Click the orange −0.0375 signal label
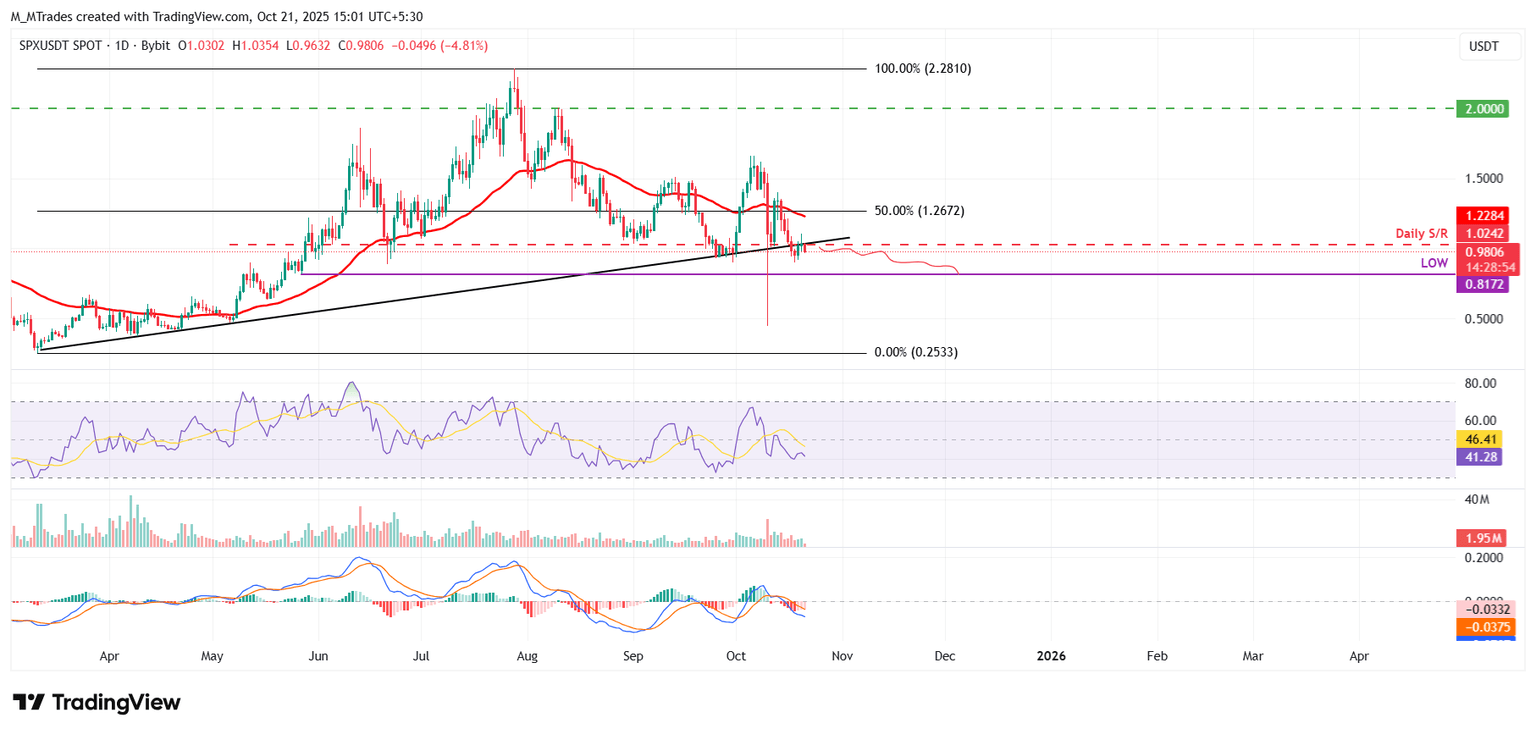This screenshot has height=734, width=1536. pyautogui.click(x=1484, y=627)
